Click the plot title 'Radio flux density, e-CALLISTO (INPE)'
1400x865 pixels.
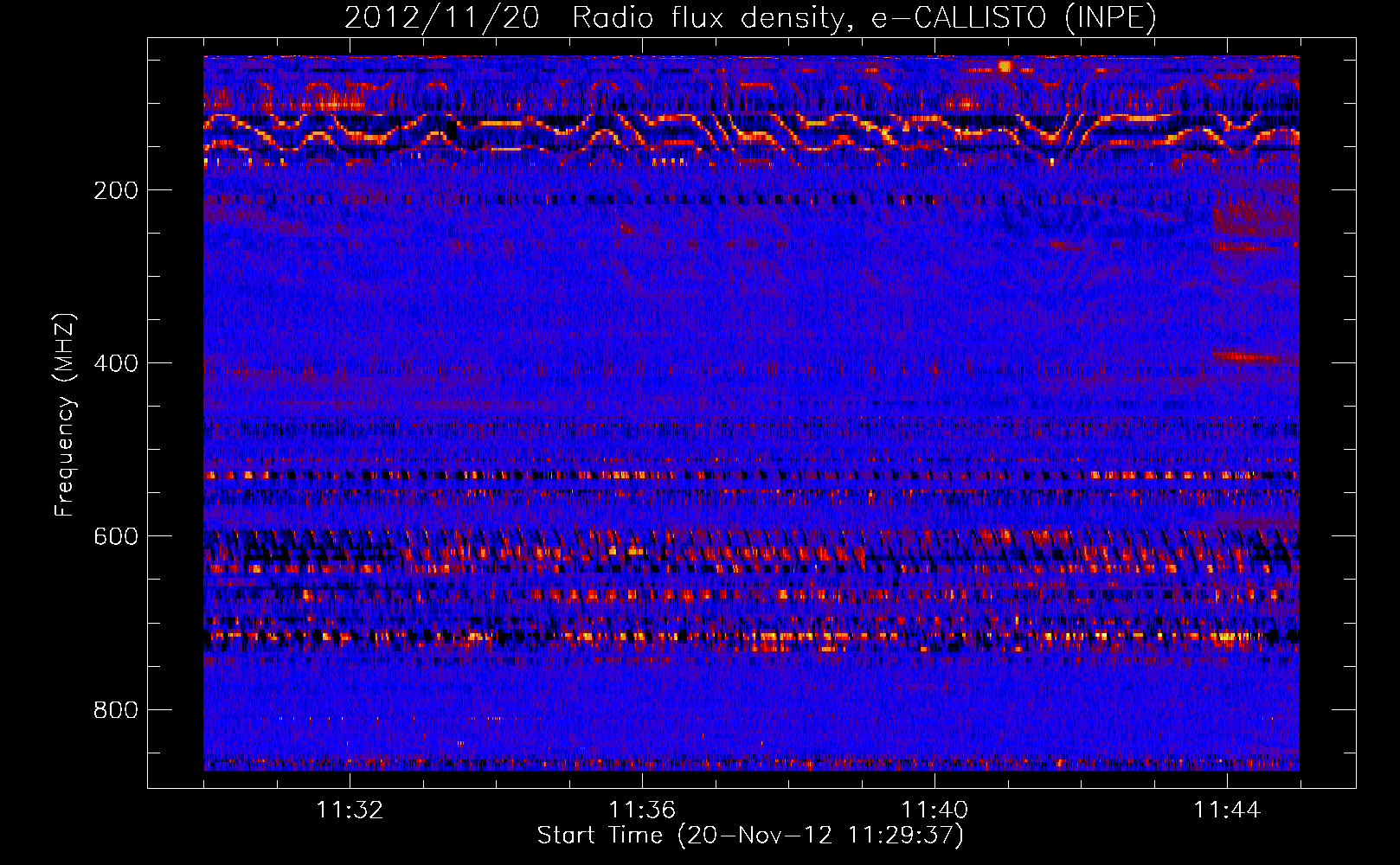[864, 17]
